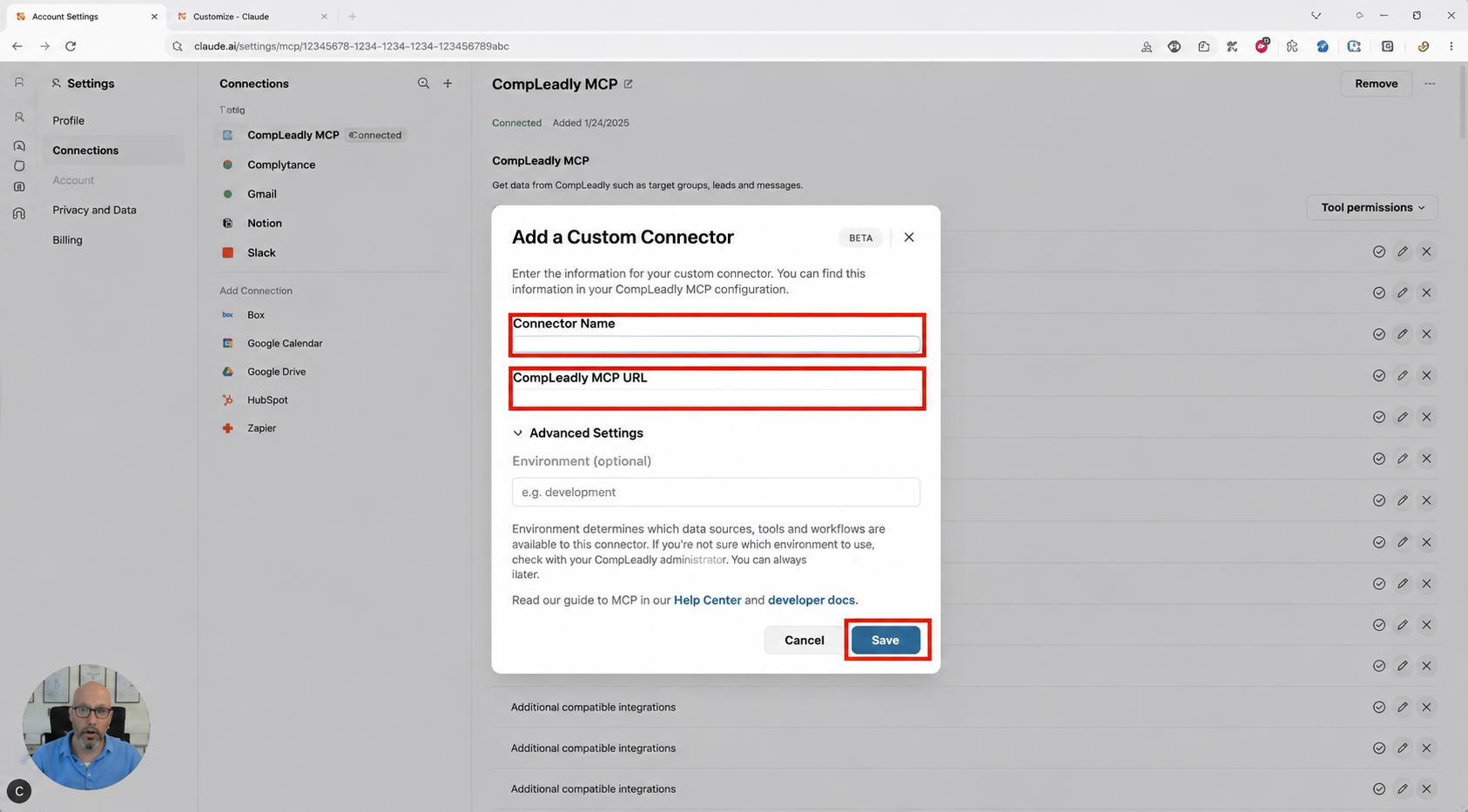The width and height of the screenshot is (1468, 812).
Task: Click the browser address bar URL
Action: [x=351, y=46]
